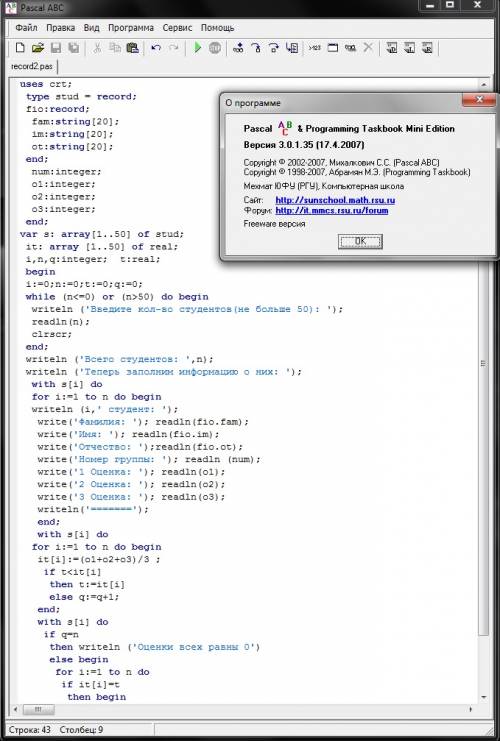Click OK in the О программе dialog
Screen dimensions: 500x741
[360, 241]
